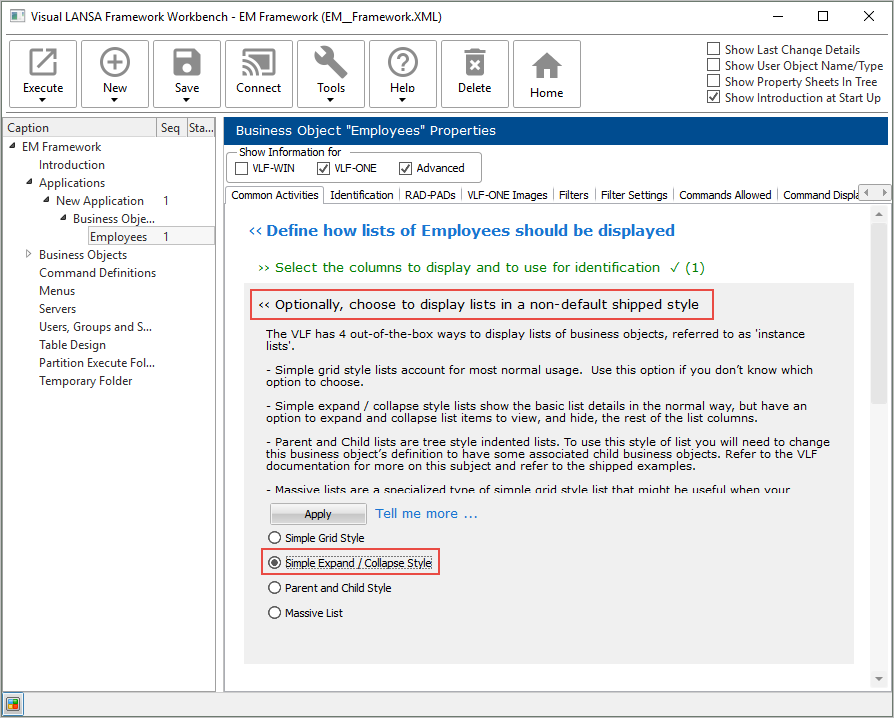This screenshot has height=718, width=894.
Task: Uncheck Show Introduction at Start Up
Action: (713, 97)
